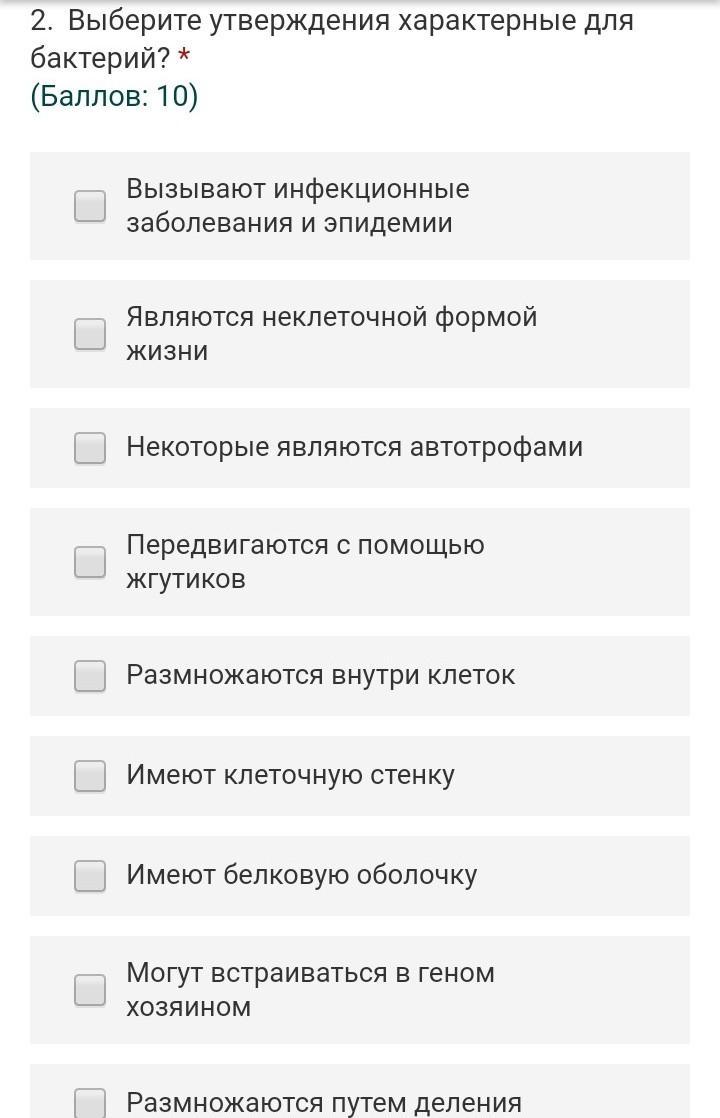Click the label 'Могут встраиваться в геном хозяином'

point(310,990)
